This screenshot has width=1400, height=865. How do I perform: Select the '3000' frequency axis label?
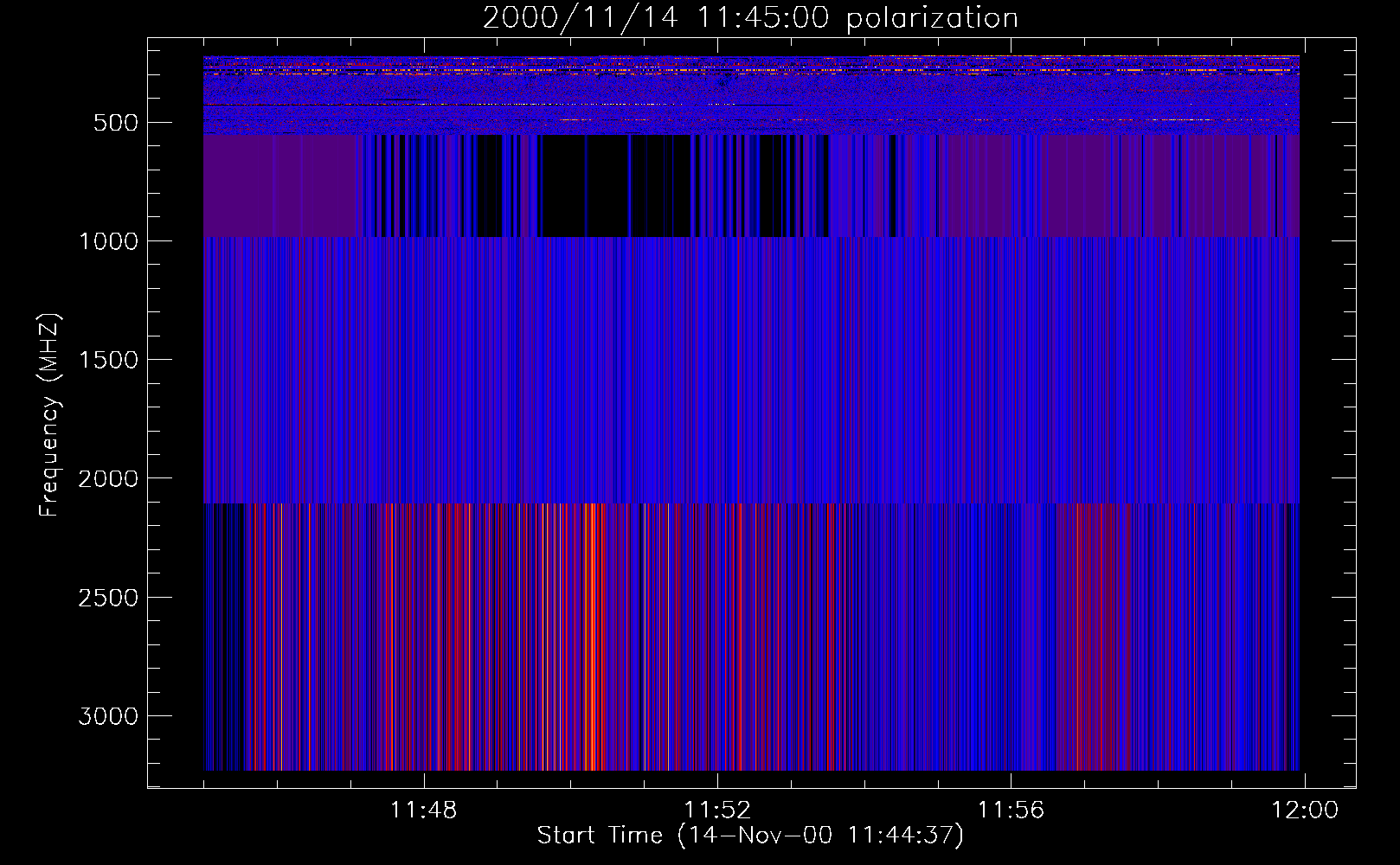(x=109, y=716)
